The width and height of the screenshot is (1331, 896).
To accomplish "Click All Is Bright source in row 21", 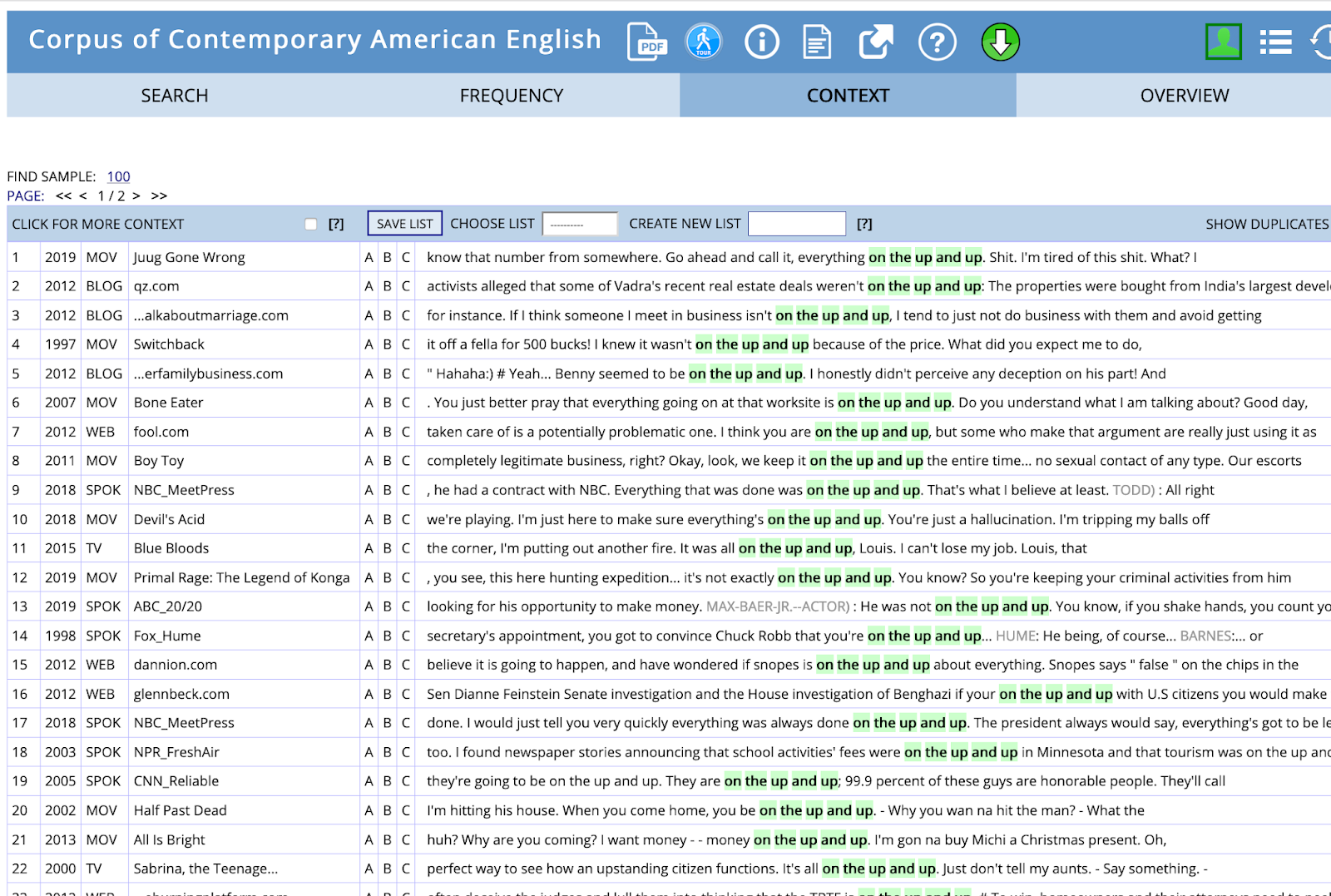I will (170, 839).
